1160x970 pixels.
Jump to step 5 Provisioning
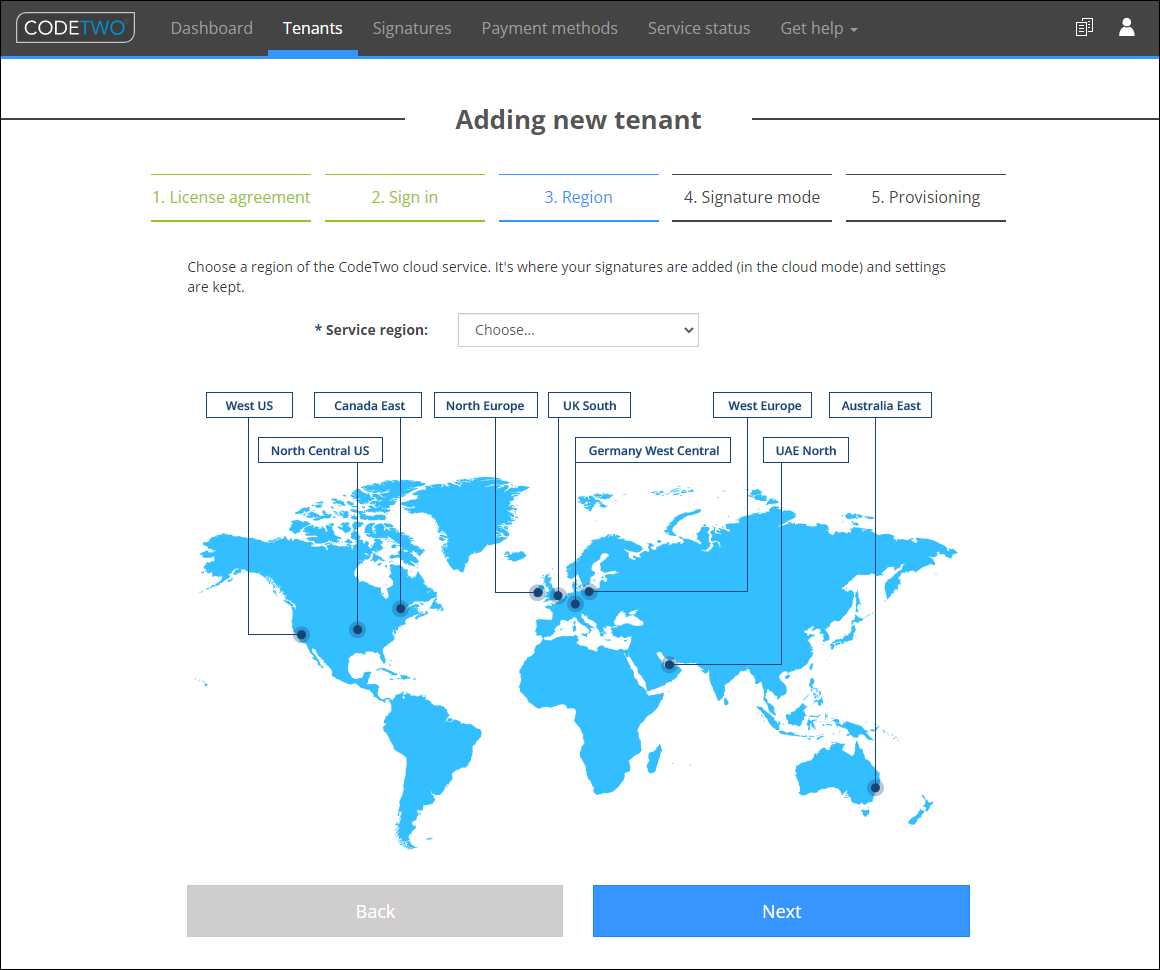[925, 198]
